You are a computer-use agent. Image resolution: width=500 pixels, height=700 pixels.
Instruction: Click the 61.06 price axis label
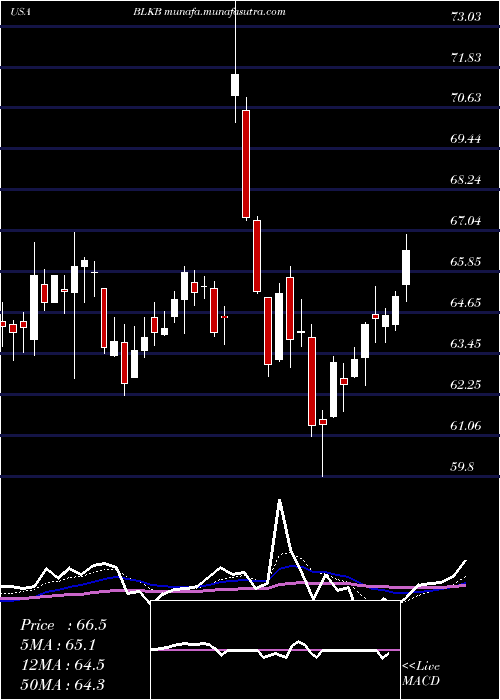466,426
